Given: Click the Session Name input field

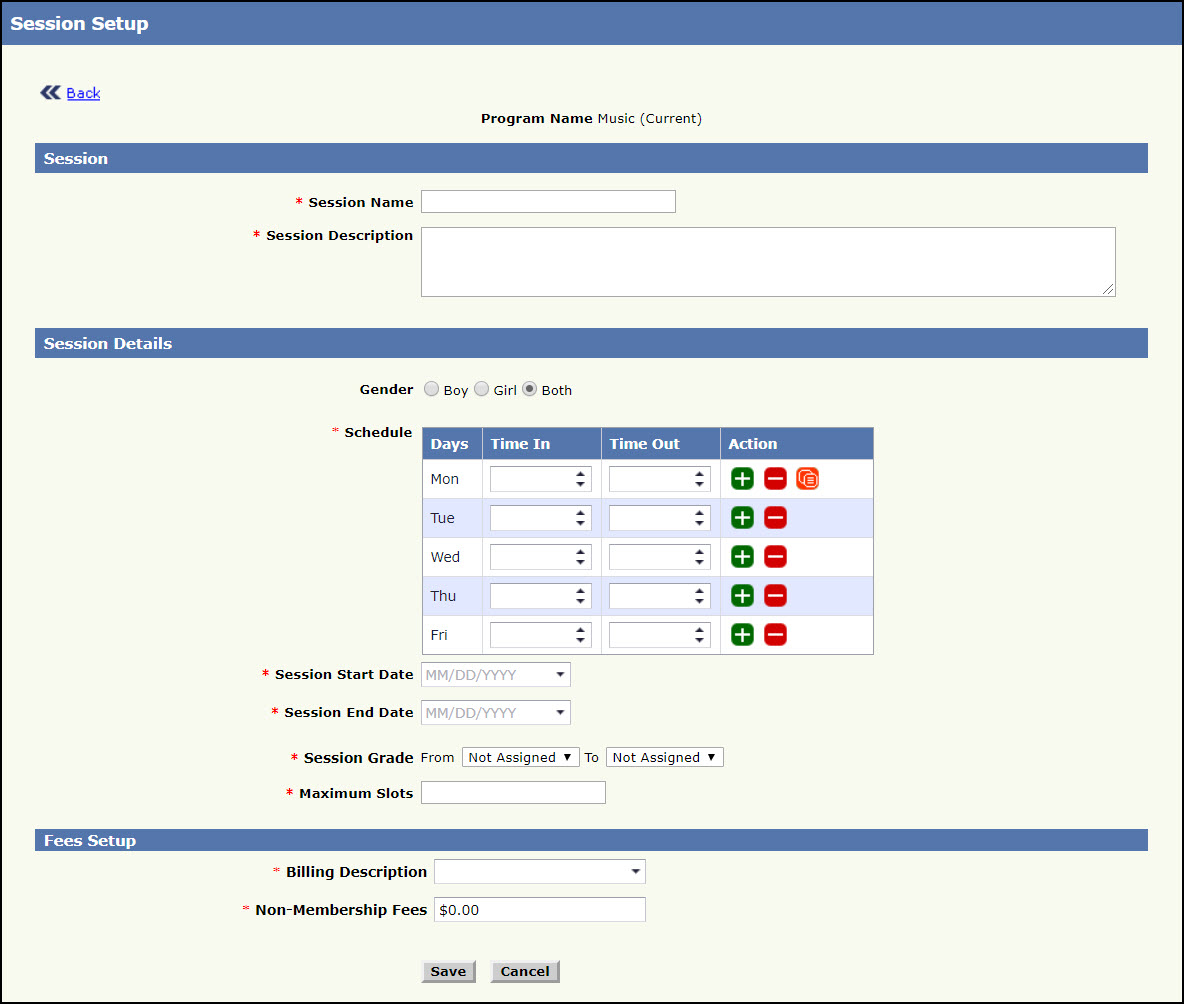Looking at the screenshot, I should (x=548, y=202).
